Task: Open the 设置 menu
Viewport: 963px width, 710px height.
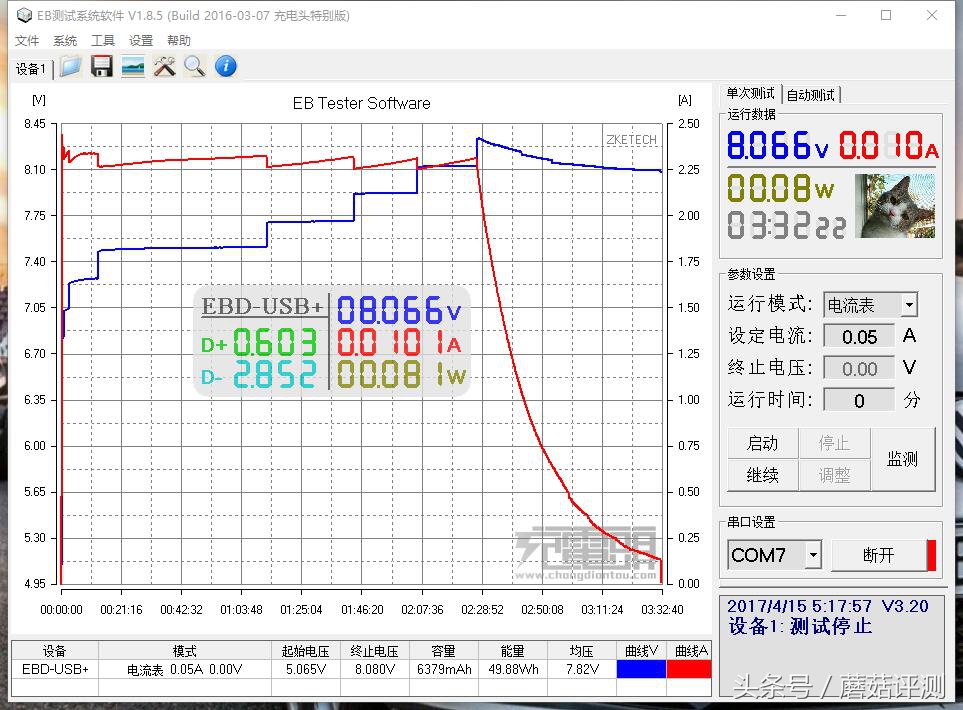Action: point(141,41)
